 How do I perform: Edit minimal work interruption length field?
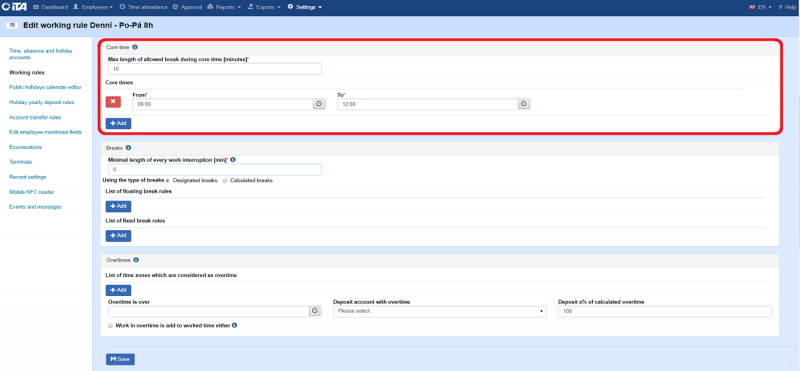(x=214, y=169)
